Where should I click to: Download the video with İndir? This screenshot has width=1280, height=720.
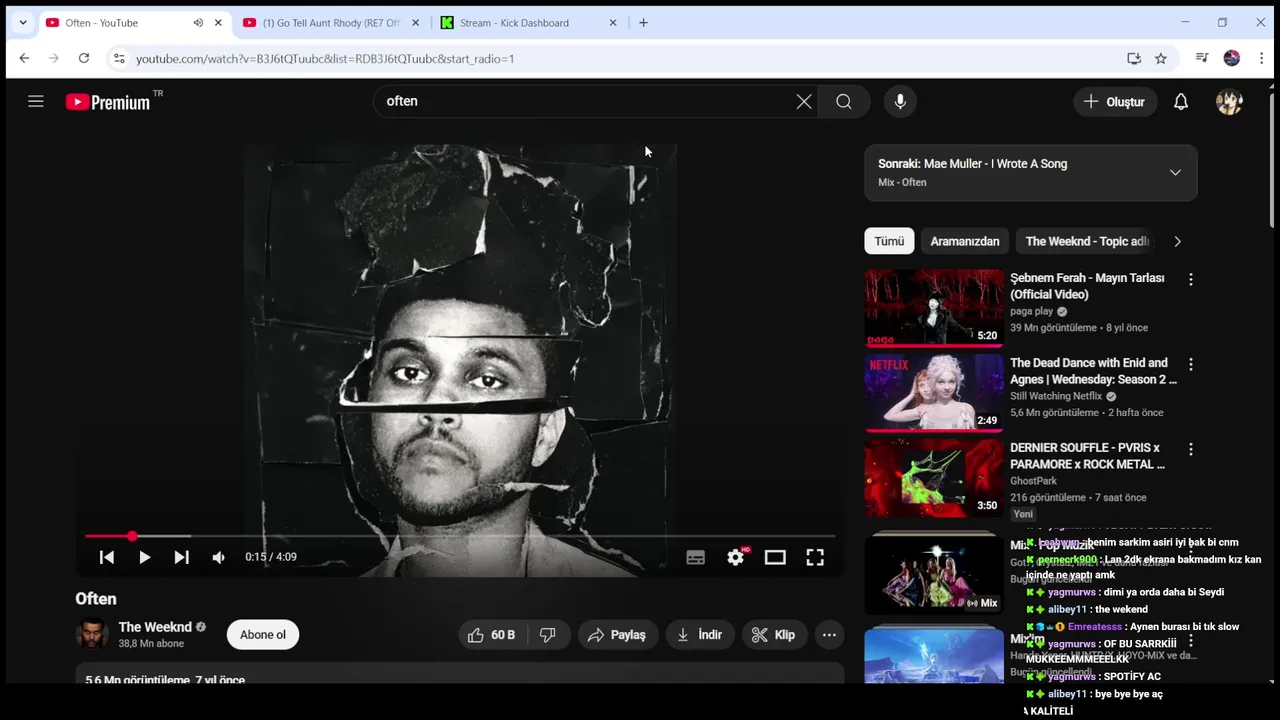pyautogui.click(x=700, y=635)
